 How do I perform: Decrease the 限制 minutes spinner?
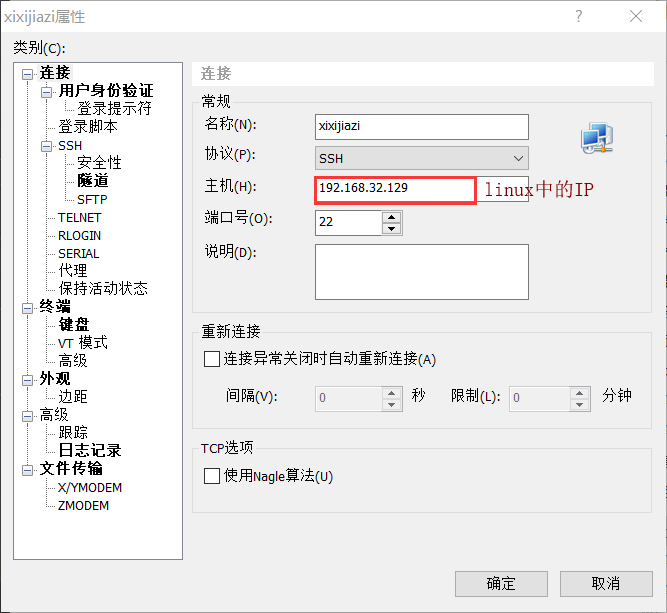point(579,405)
